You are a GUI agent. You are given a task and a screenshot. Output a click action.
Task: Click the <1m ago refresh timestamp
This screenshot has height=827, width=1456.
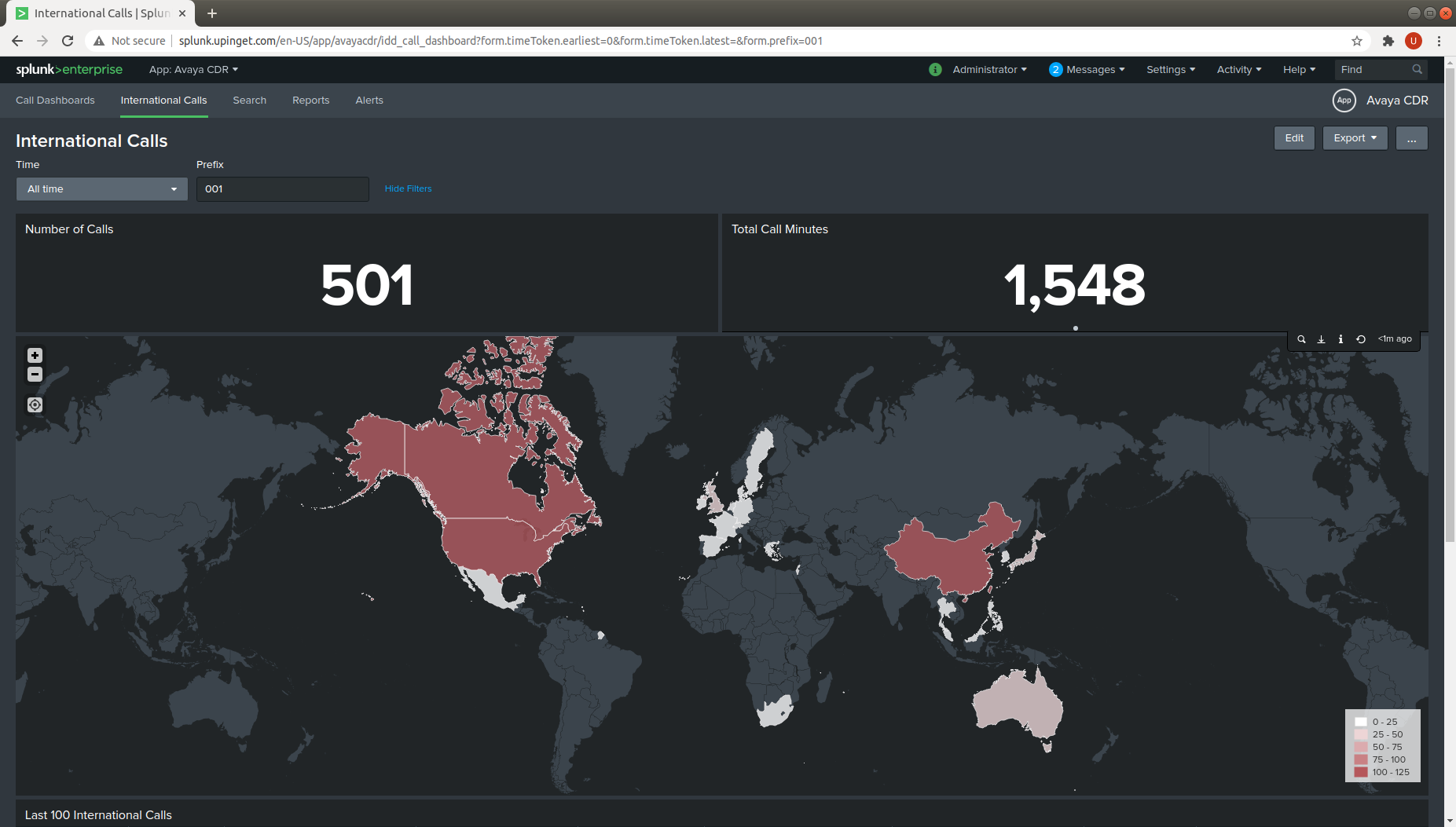click(x=1395, y=339)
